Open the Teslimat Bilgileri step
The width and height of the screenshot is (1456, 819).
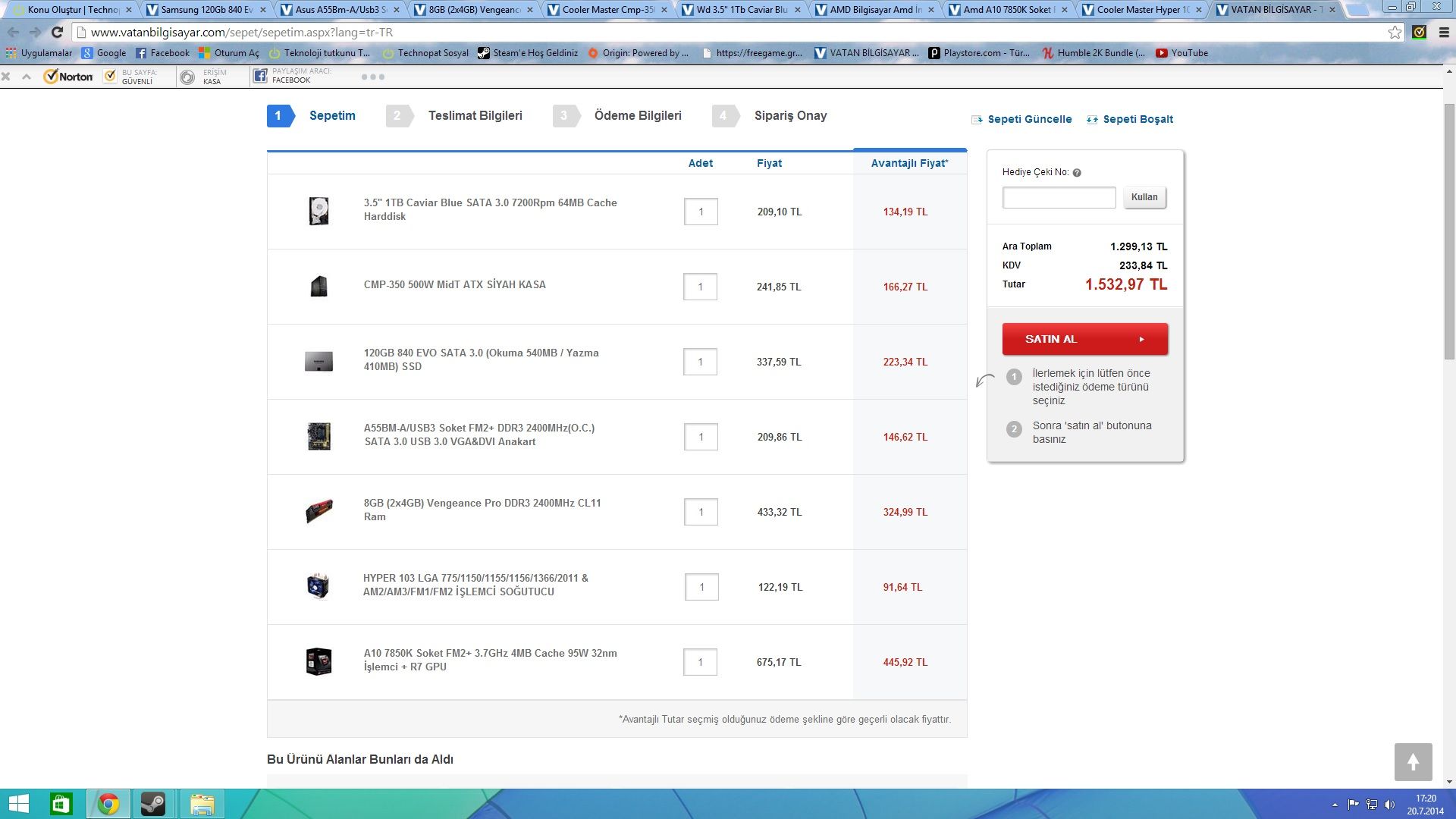pos(475,115)
